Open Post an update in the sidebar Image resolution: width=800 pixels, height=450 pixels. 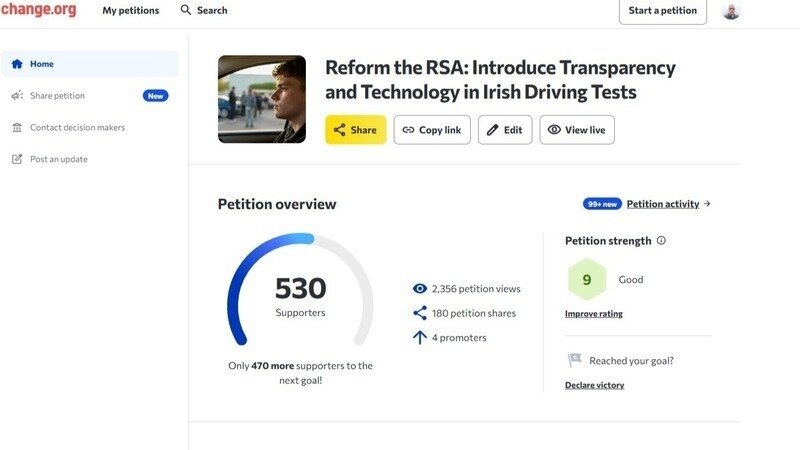pos(59,159)
